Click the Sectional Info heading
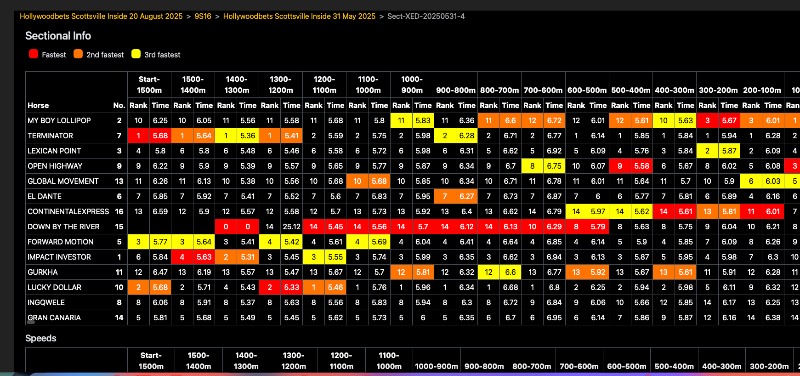 (58, 36)
